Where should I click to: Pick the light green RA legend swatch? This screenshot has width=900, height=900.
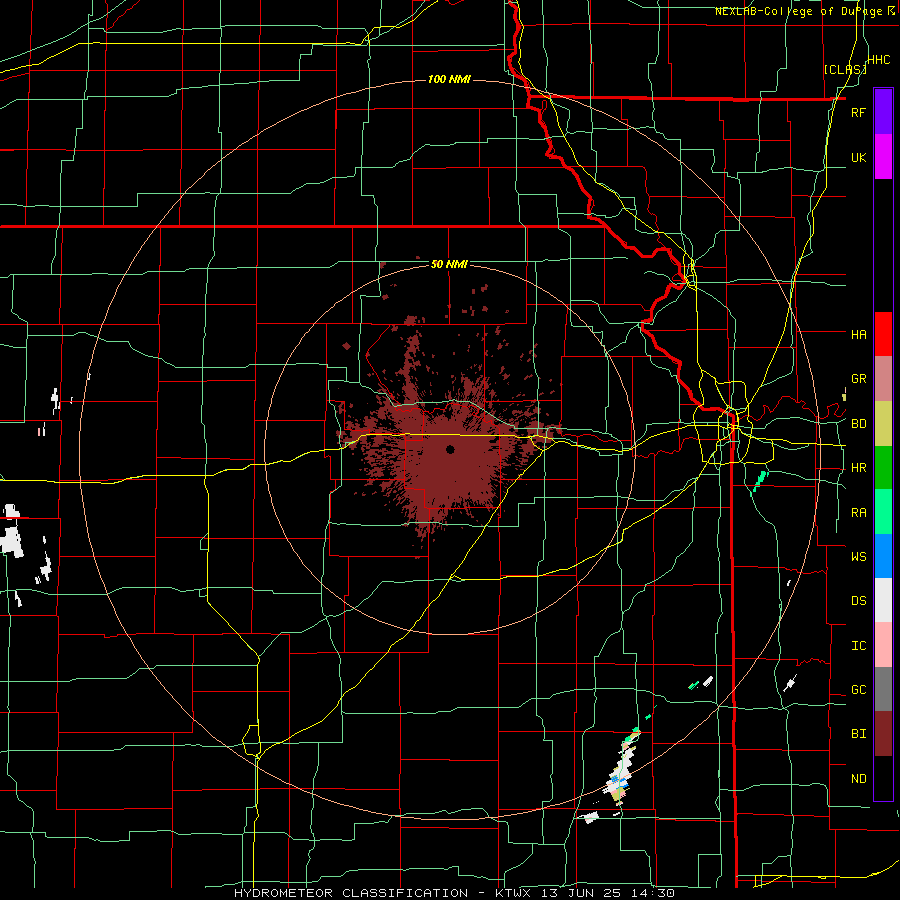883,512
